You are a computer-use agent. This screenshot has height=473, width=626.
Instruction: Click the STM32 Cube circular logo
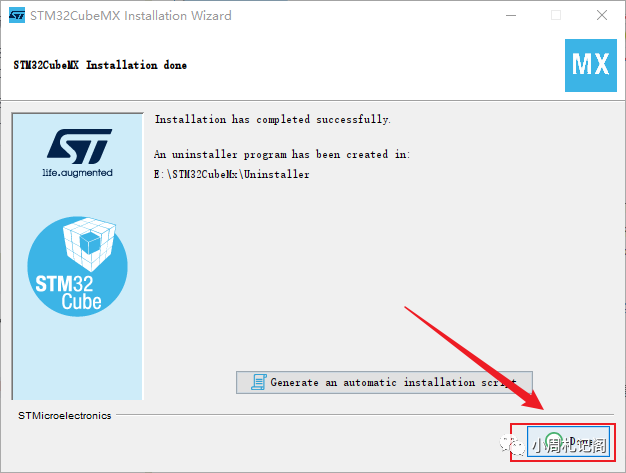(x=77, y=266)
